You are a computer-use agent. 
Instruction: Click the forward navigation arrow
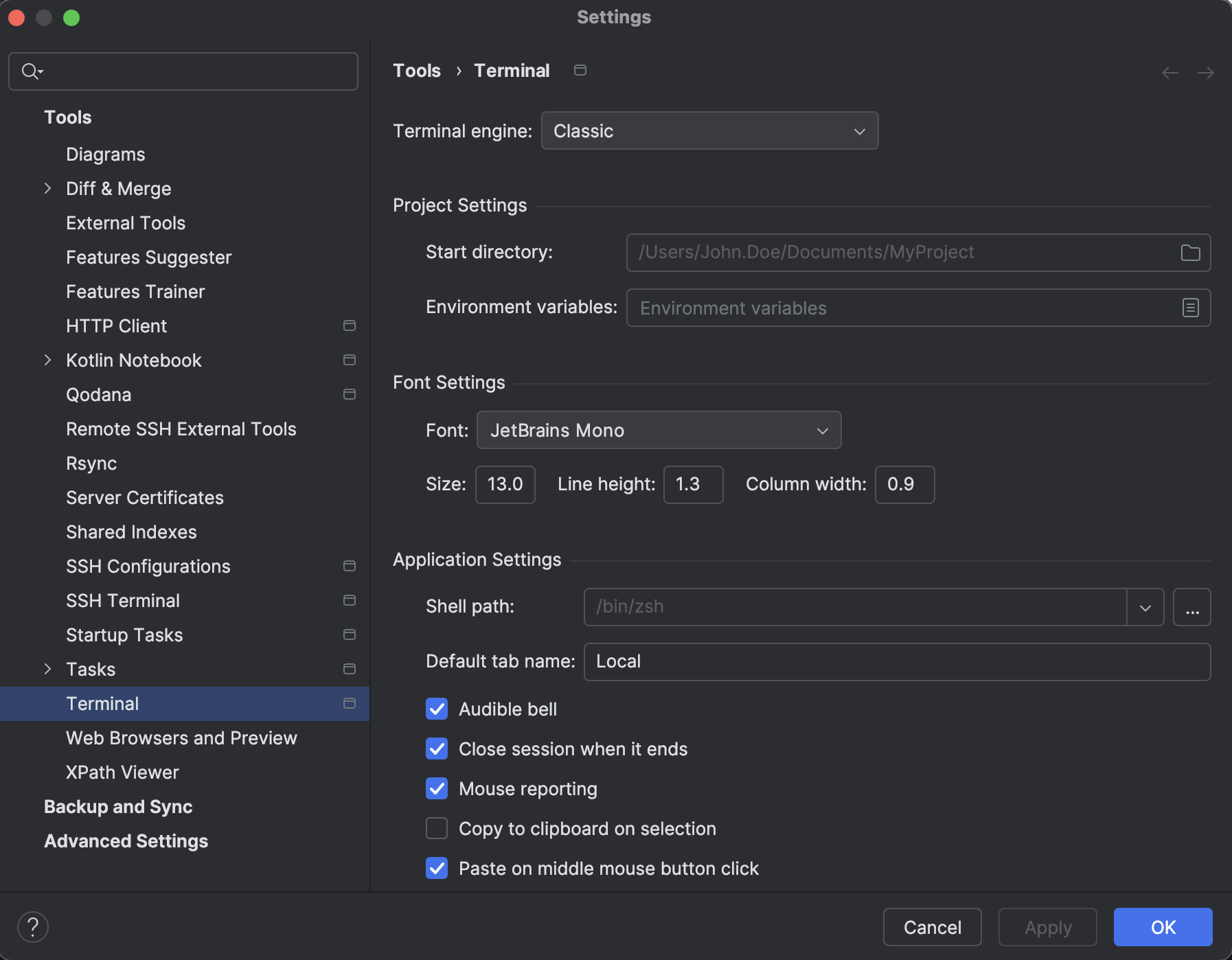click(1205, 73)
